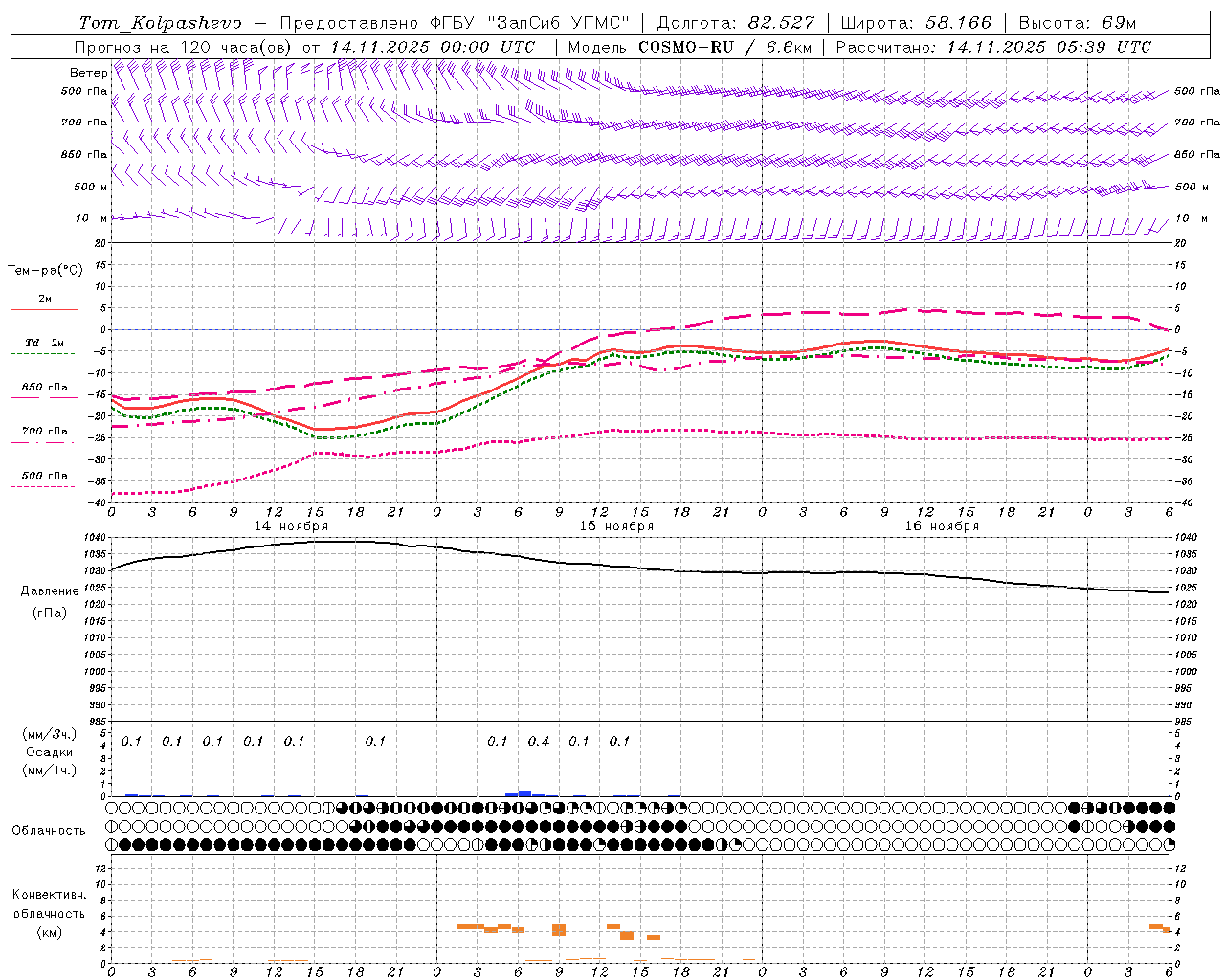
Task: Click the '850 гПа' temperature legend entry
Action: pyautogui.click(x=44, y=388)
